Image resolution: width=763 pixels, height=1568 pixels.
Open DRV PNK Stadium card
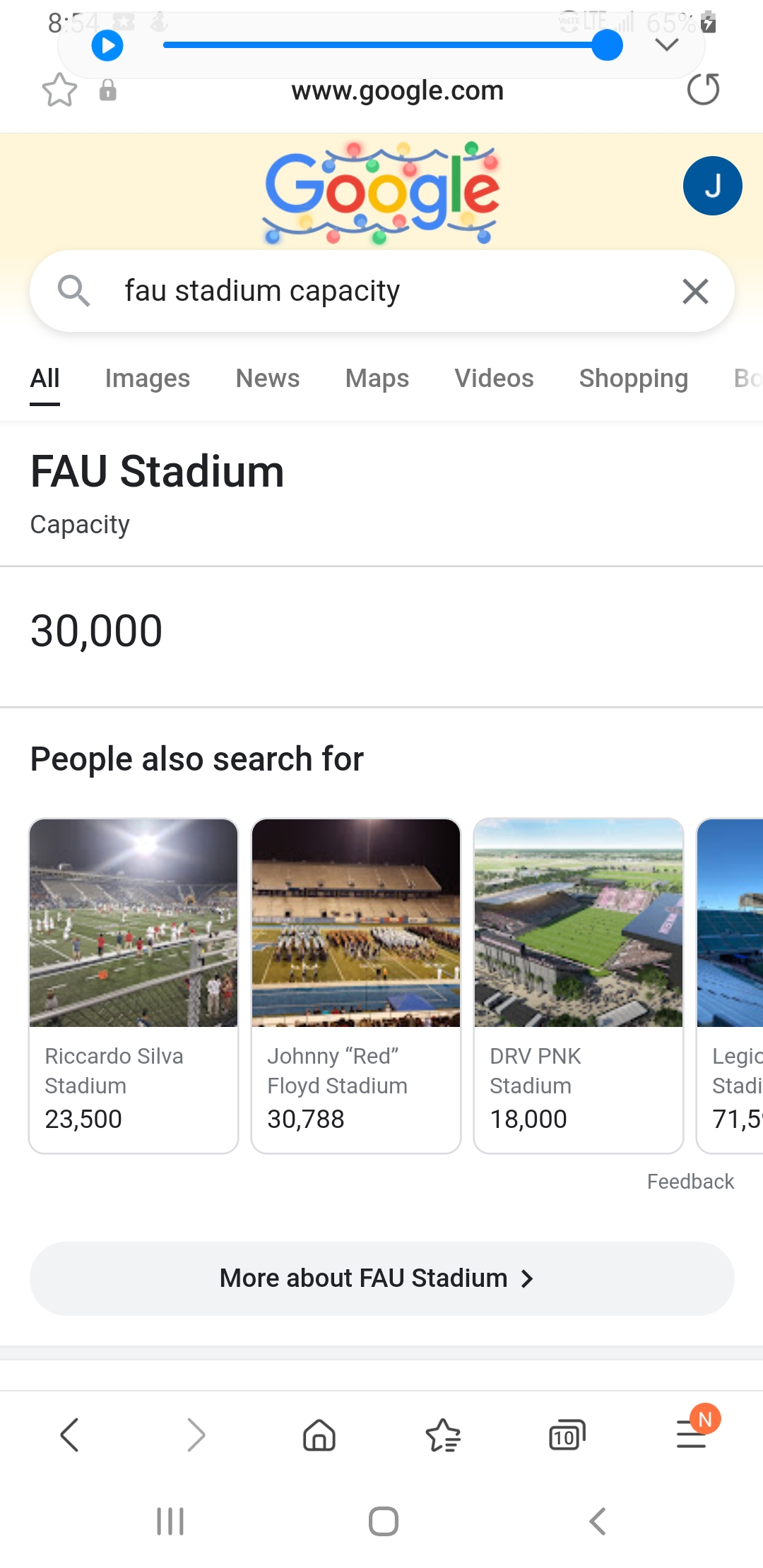tap(579, 985)
